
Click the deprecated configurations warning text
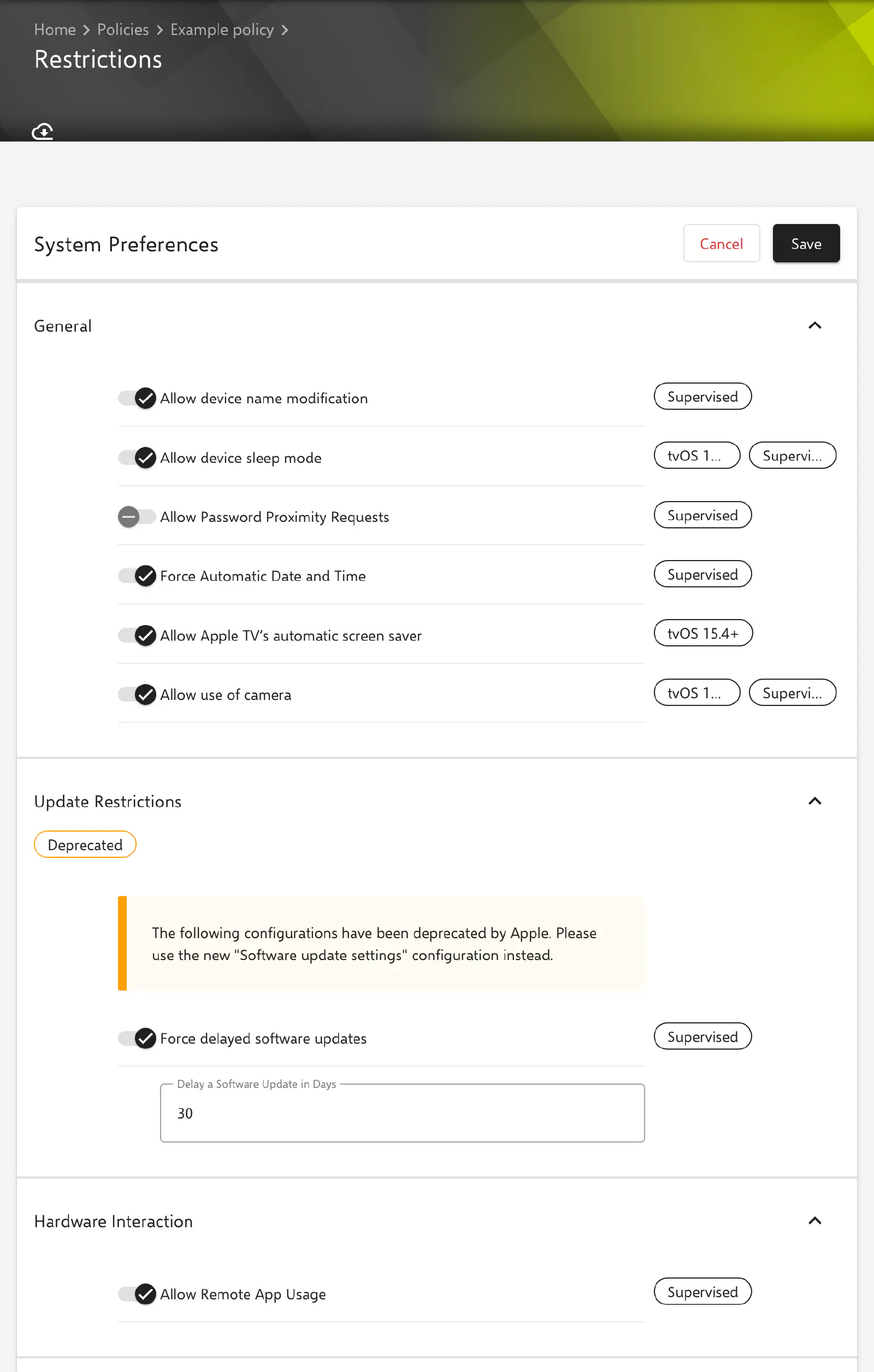(x=374, y=944)
